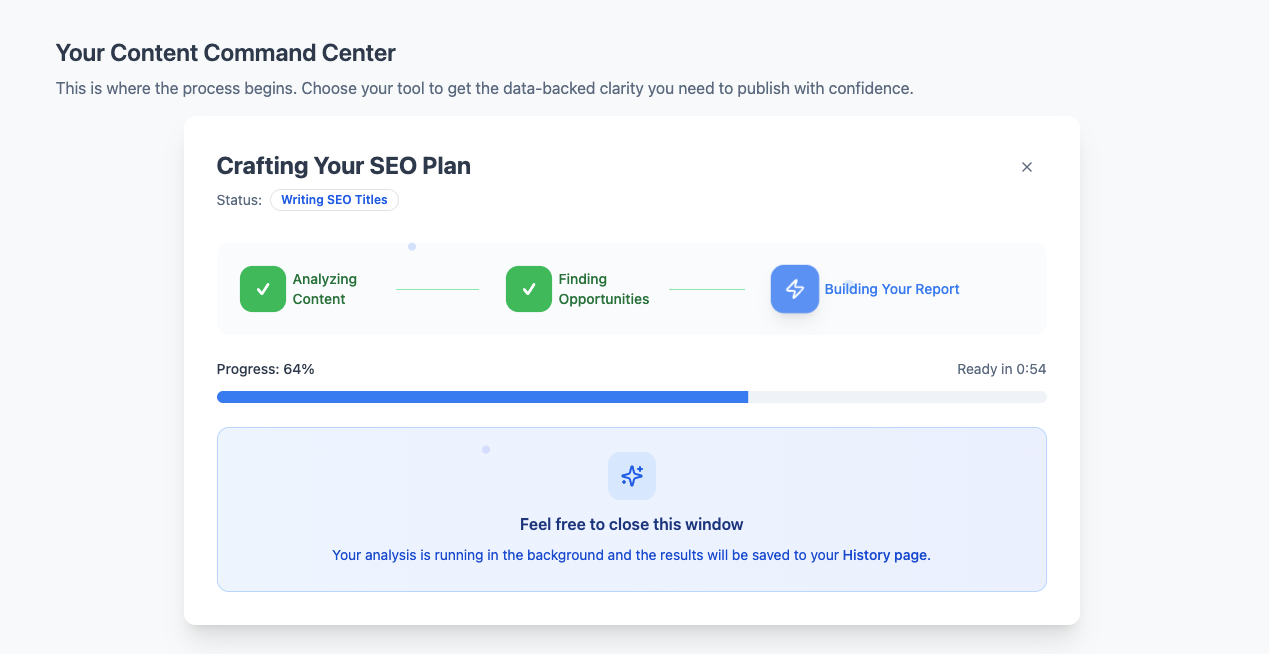1269x654 pixels.
Task: Click the unfilled gray part of progress bar
Action: pyautogui.click(x=897, y=397)
